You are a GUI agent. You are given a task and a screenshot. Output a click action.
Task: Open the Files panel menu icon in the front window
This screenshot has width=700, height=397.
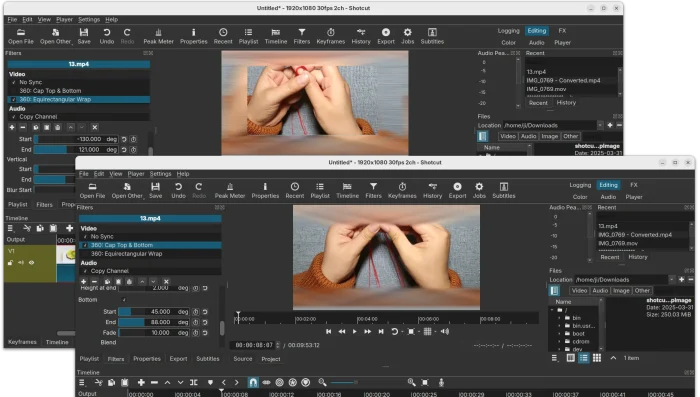[x=554, y=358]
